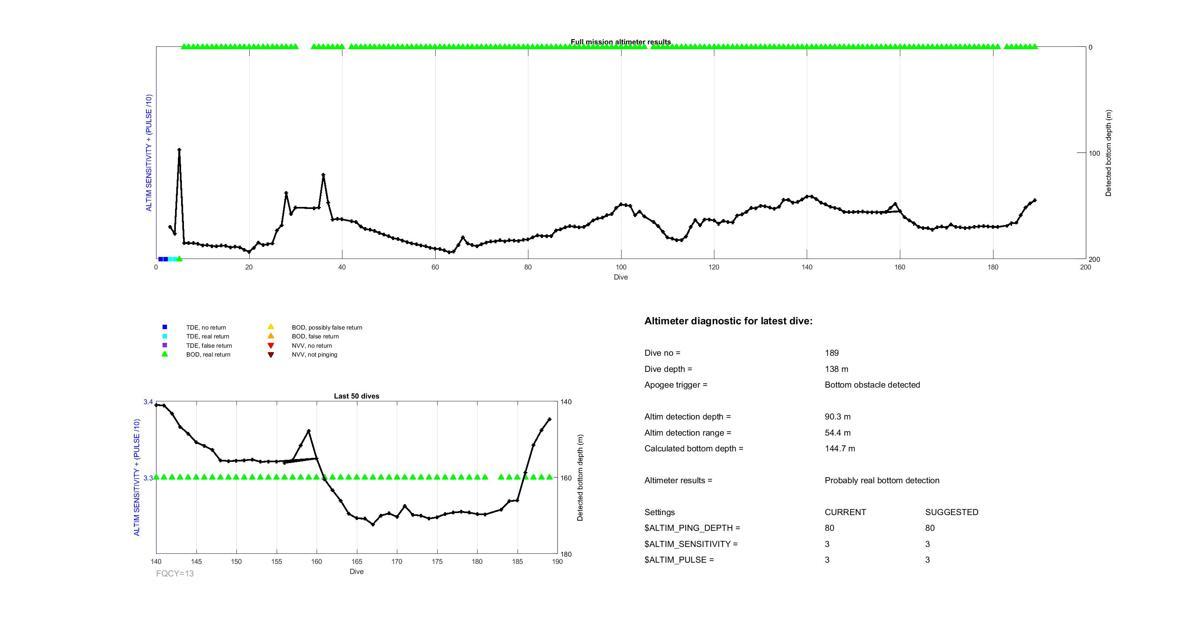
Task: Click the '$ALTIM_PULSE =' setting label
Action: click(x=679, y=560)
